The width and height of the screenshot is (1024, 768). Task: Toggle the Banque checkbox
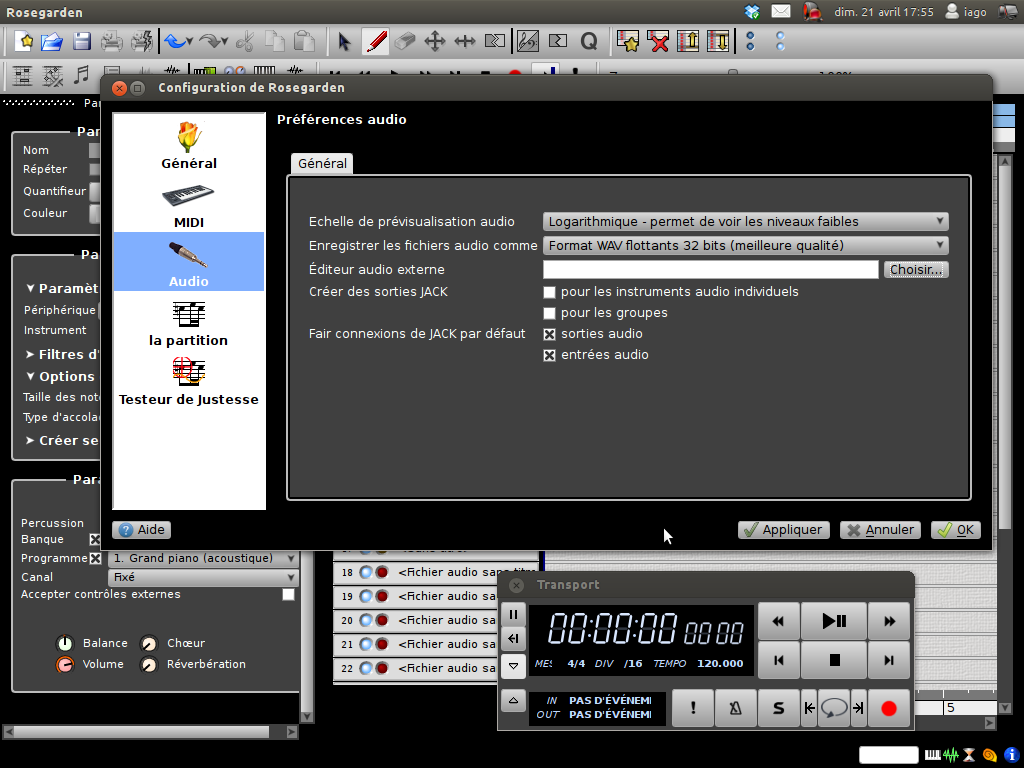click(95, 539)
